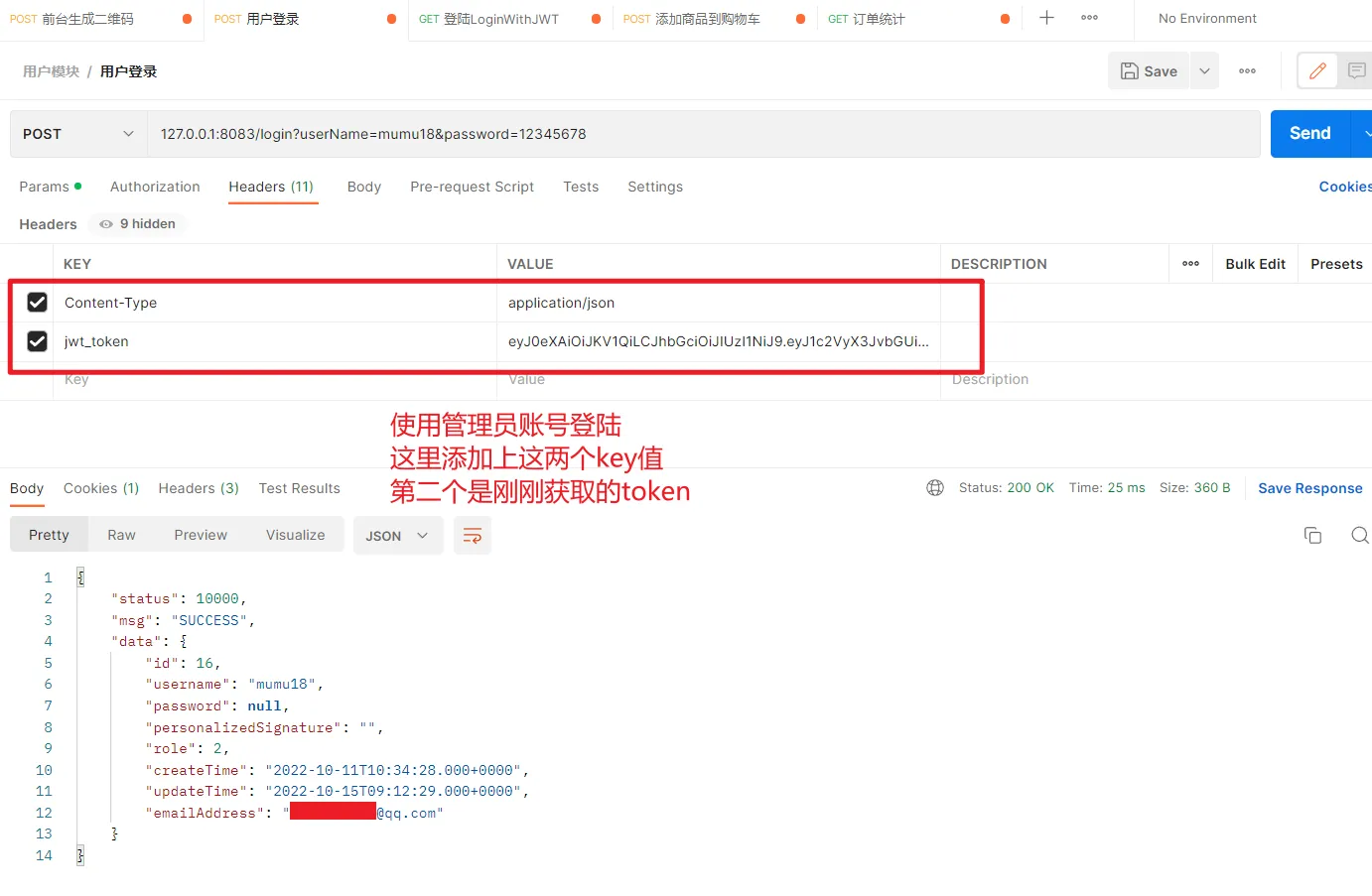Open a new request tab with plus icon
The height and width of the screenshot is (896, 1372).
click(x=1046, y=18)
